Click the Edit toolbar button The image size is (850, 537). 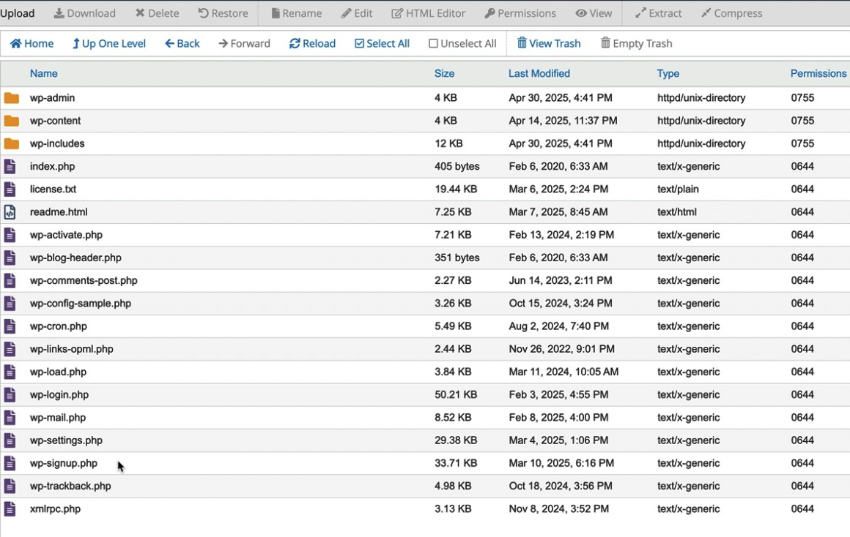(x=357, y=13)
